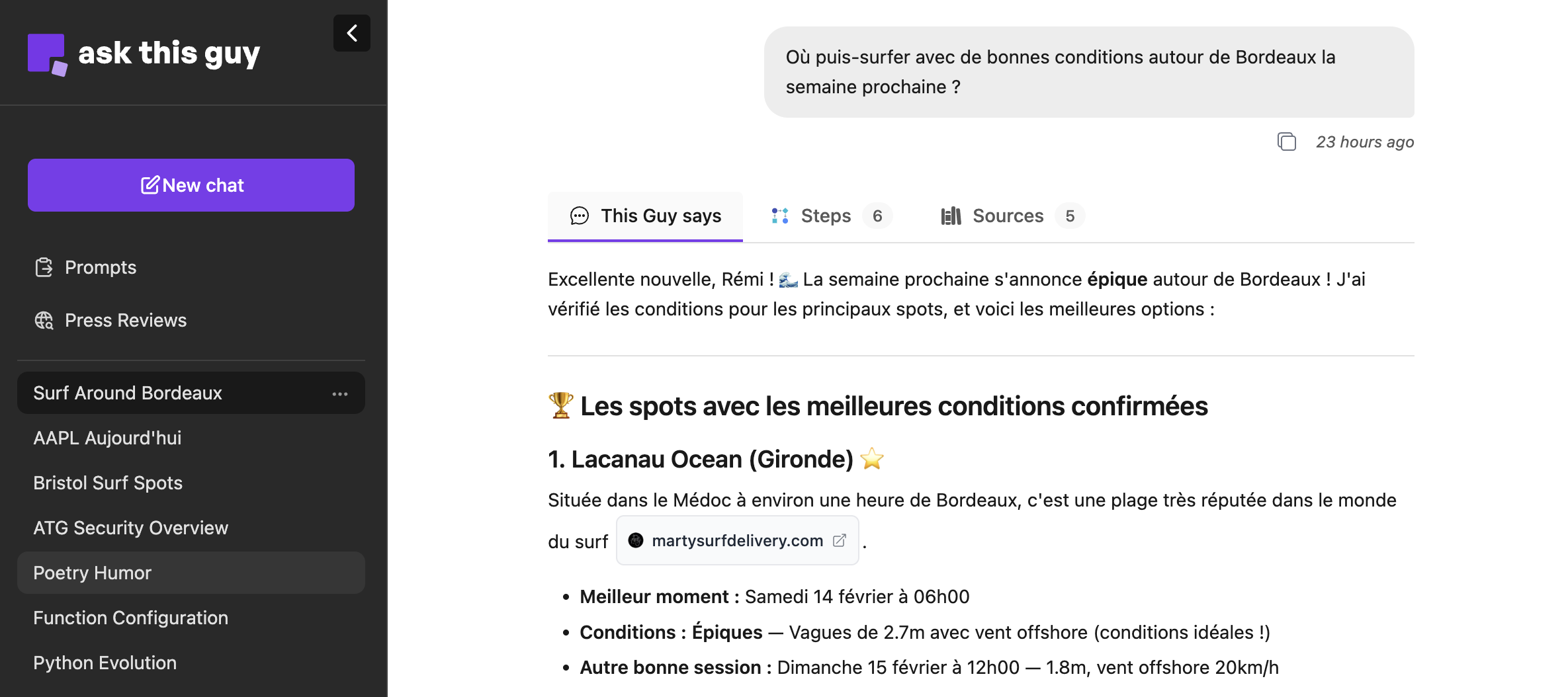
Task: Start a New chat
Action: pos(191,185)
